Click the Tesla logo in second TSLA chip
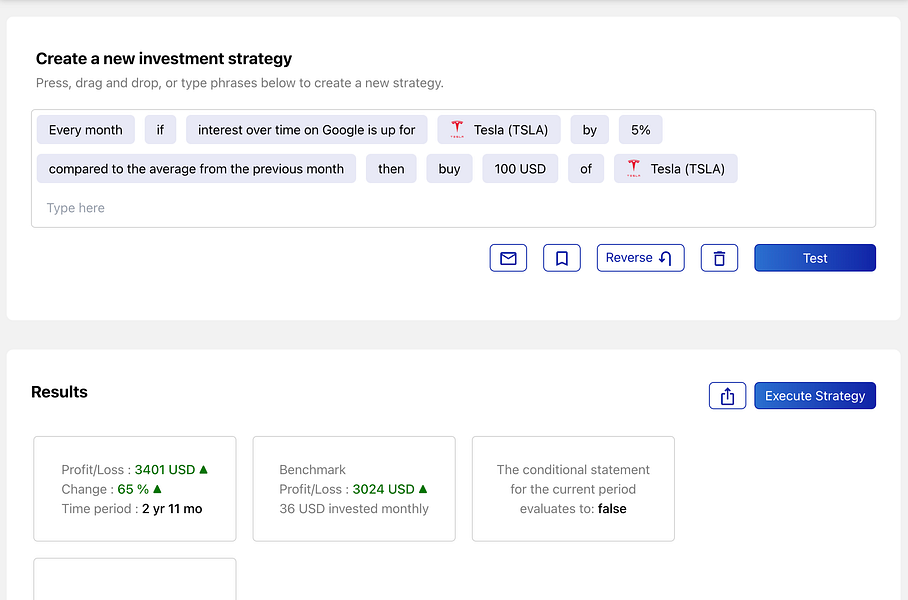 coord(634,169)
